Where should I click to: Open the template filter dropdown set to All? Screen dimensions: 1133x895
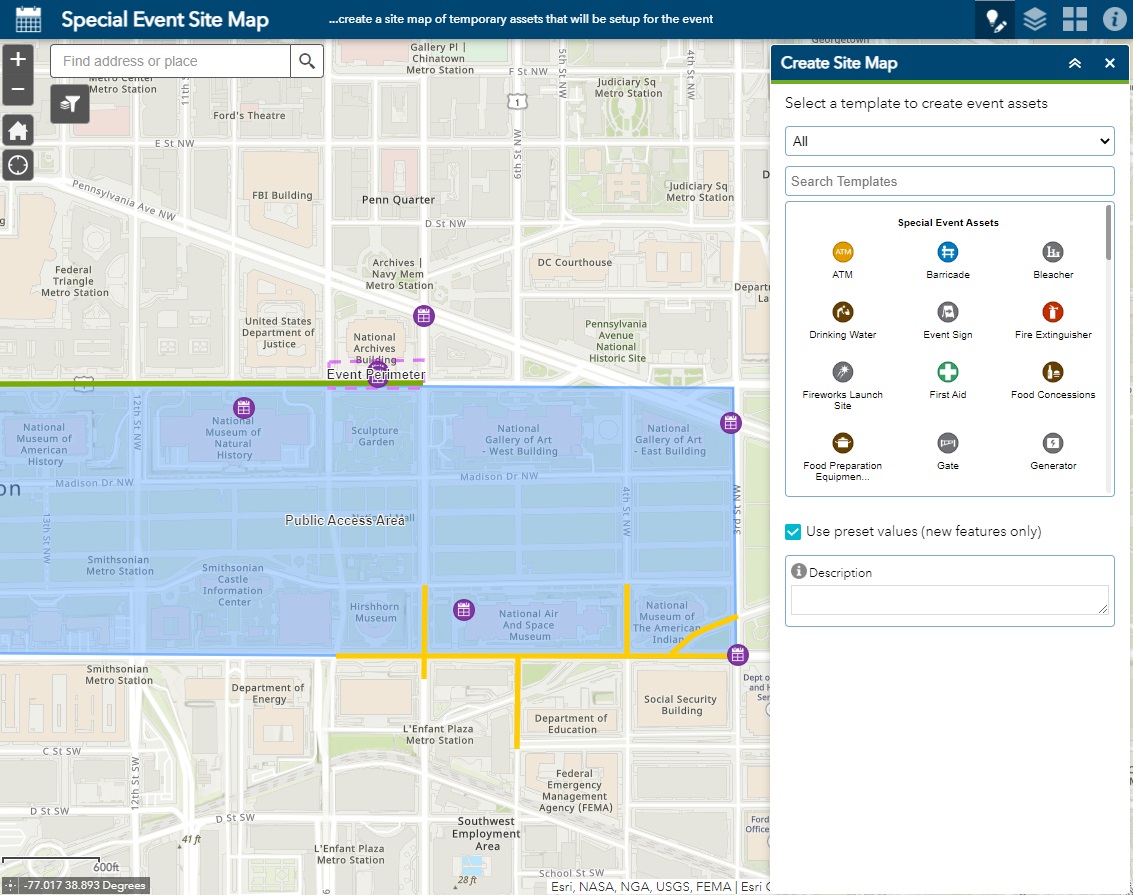tap(949, 141)
